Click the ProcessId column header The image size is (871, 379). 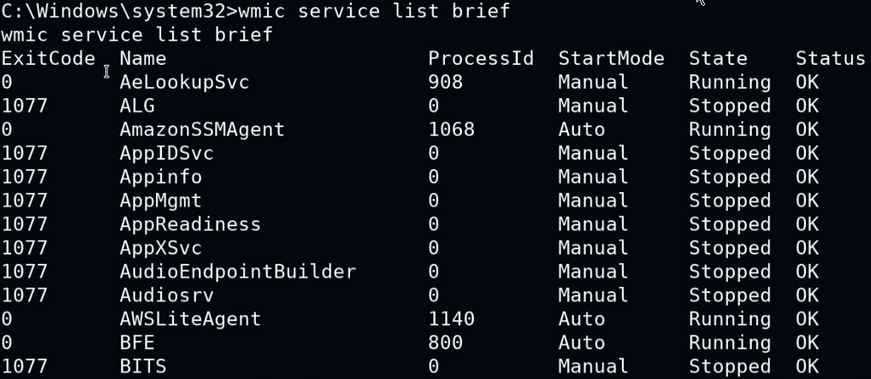click(480, 58)
